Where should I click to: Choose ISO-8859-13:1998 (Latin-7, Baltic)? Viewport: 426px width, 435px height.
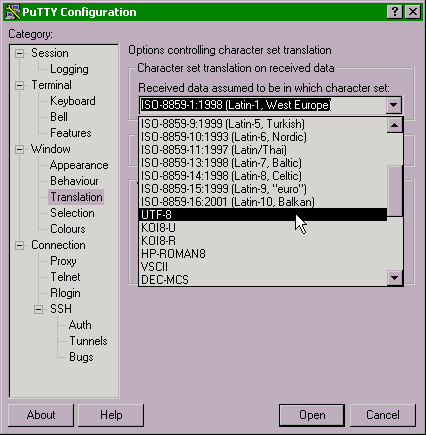click(263, 163)
